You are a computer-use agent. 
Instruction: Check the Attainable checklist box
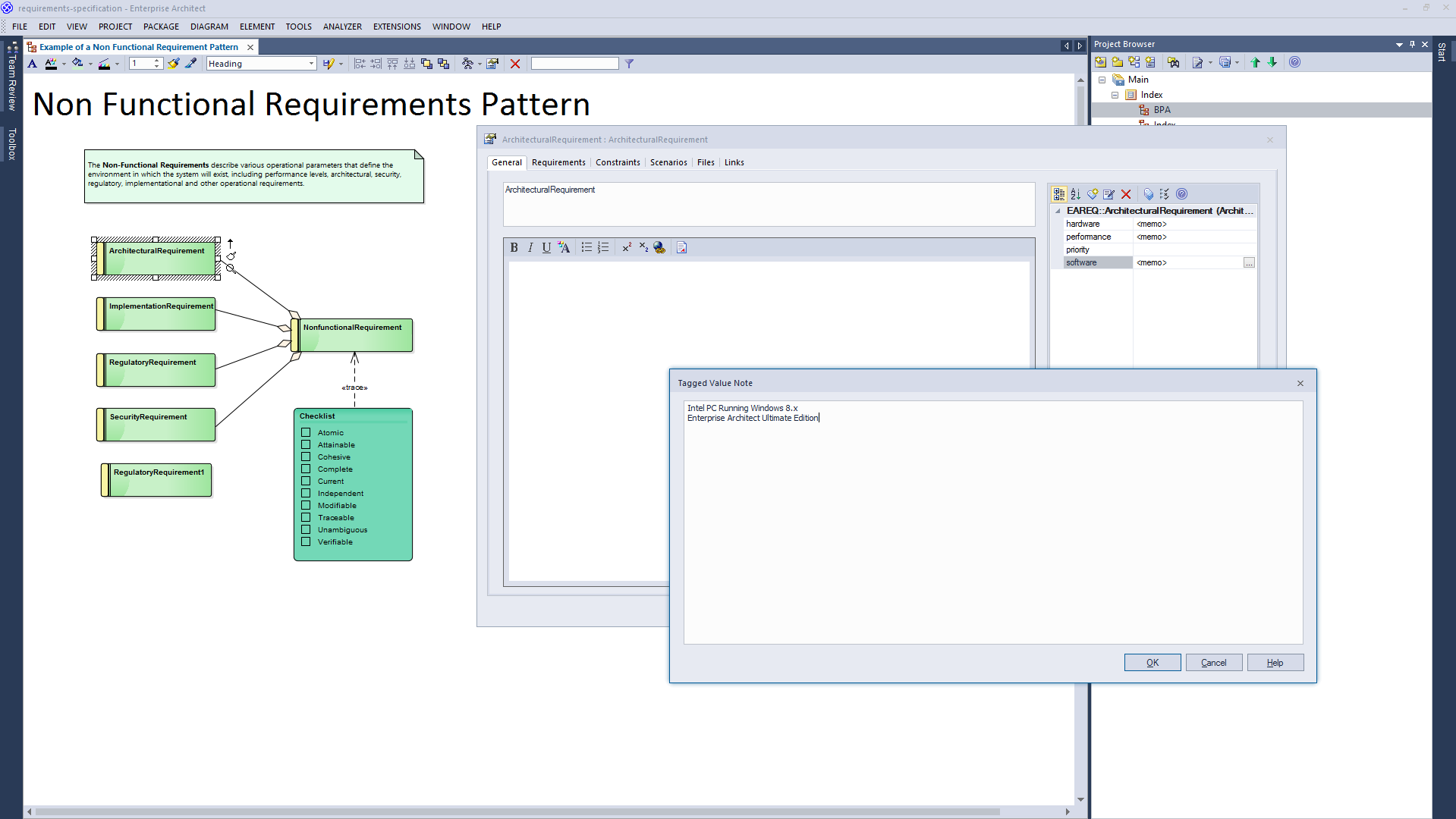tap(306, 444)
